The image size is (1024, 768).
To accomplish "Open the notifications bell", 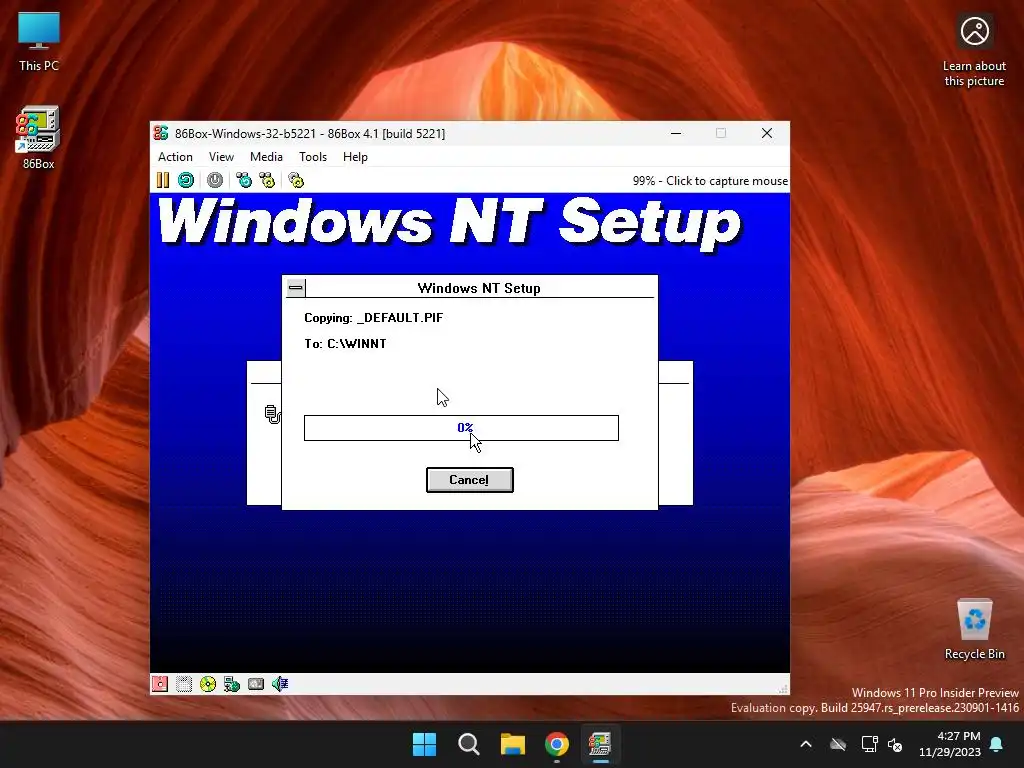I will click(997, 744).
